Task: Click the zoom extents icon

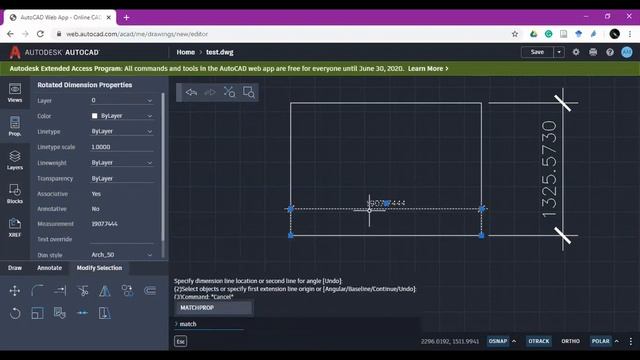Action: [x=229, y=92]
